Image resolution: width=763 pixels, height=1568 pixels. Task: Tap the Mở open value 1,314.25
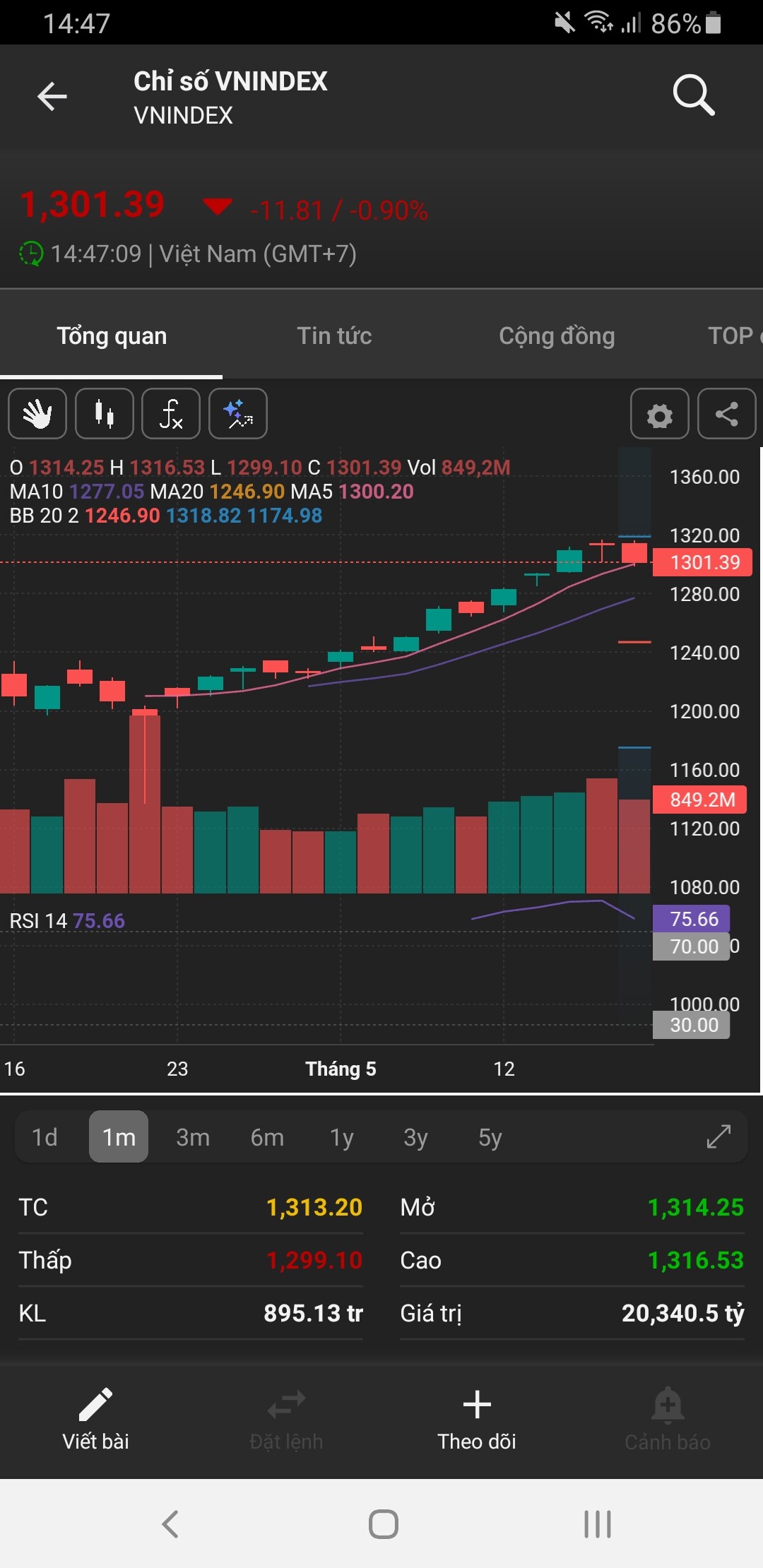(696, 1207)
